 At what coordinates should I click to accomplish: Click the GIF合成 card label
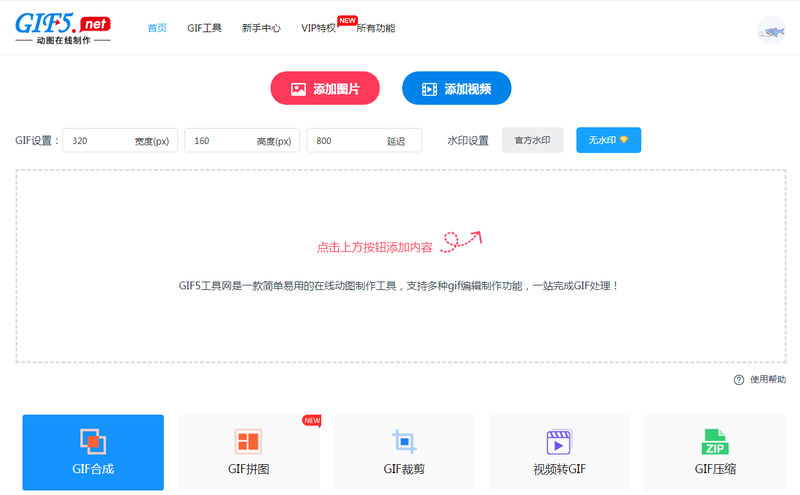click(93, 469)
